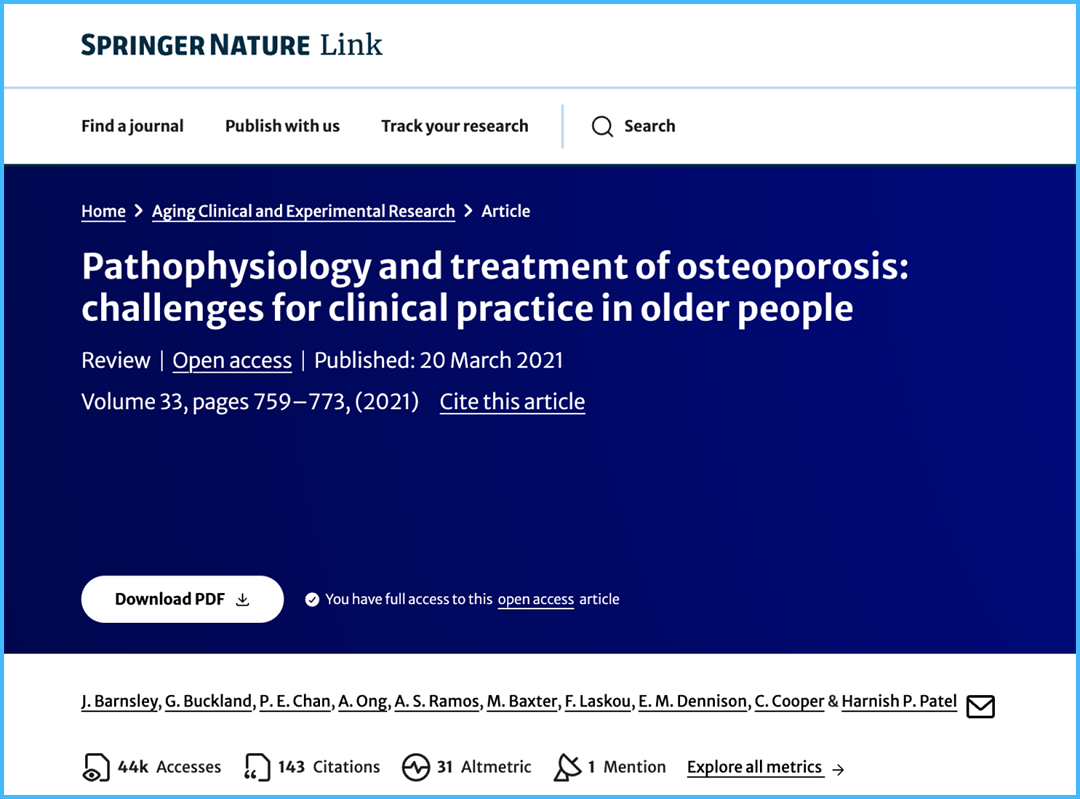1080x799 pixels.
Task: Open author E. M. Dennison's details
Action: [692, 702]
